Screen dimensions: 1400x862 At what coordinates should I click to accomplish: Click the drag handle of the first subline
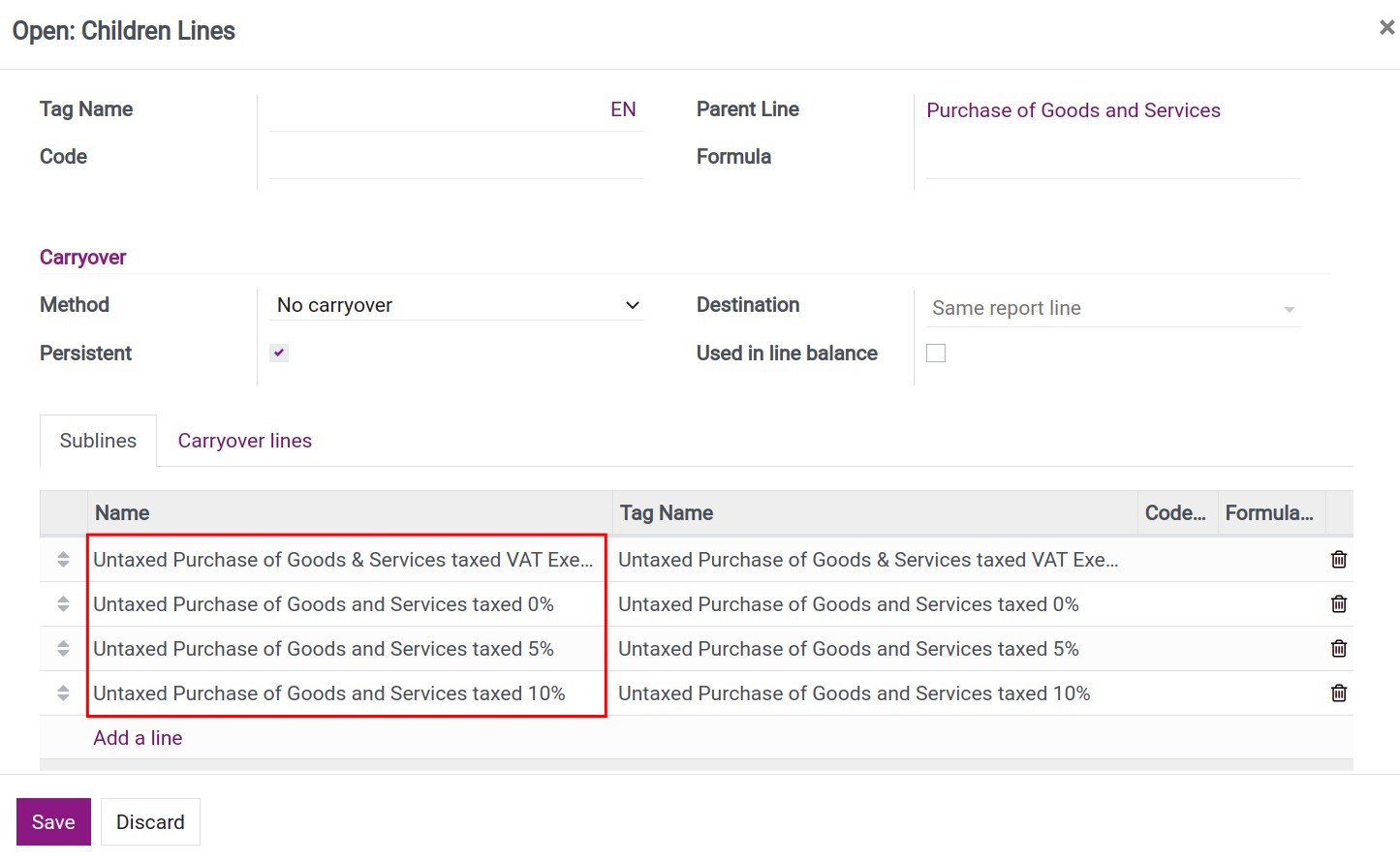(61, 559)
